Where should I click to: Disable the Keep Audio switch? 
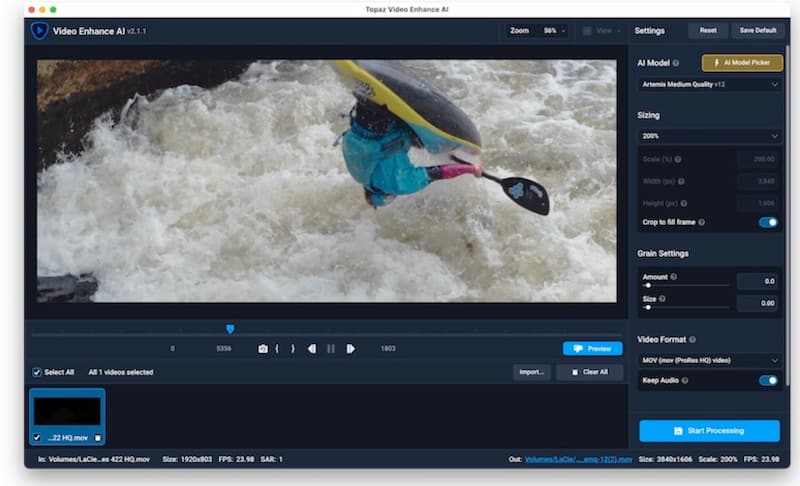(768, 380)
